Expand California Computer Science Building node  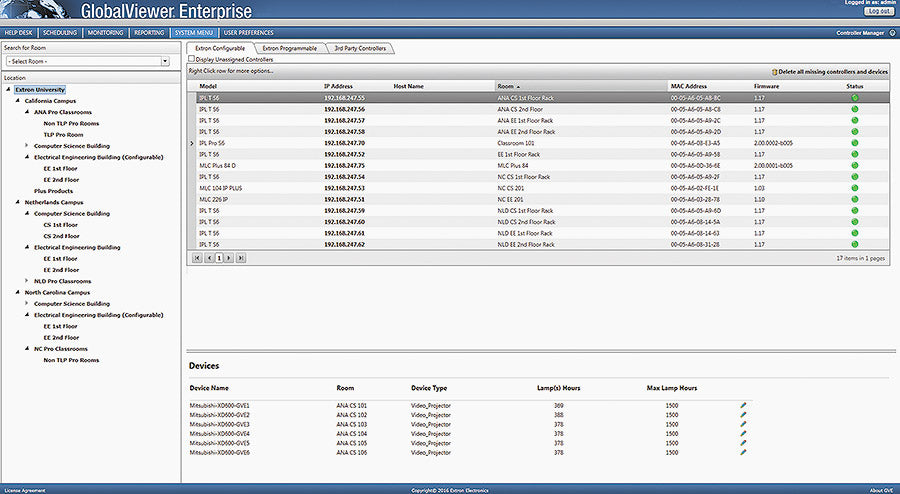[27, 146]
